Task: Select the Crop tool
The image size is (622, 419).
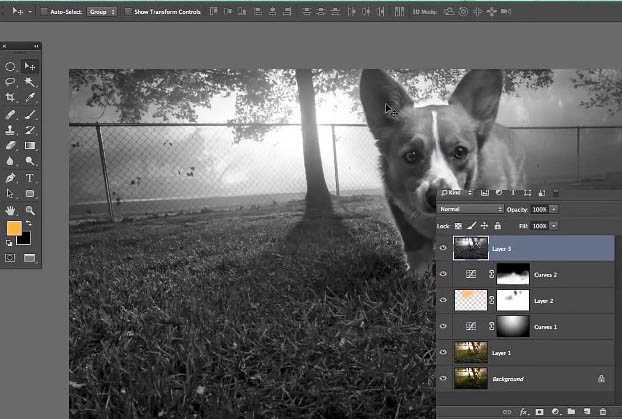Action: [11, 98]
